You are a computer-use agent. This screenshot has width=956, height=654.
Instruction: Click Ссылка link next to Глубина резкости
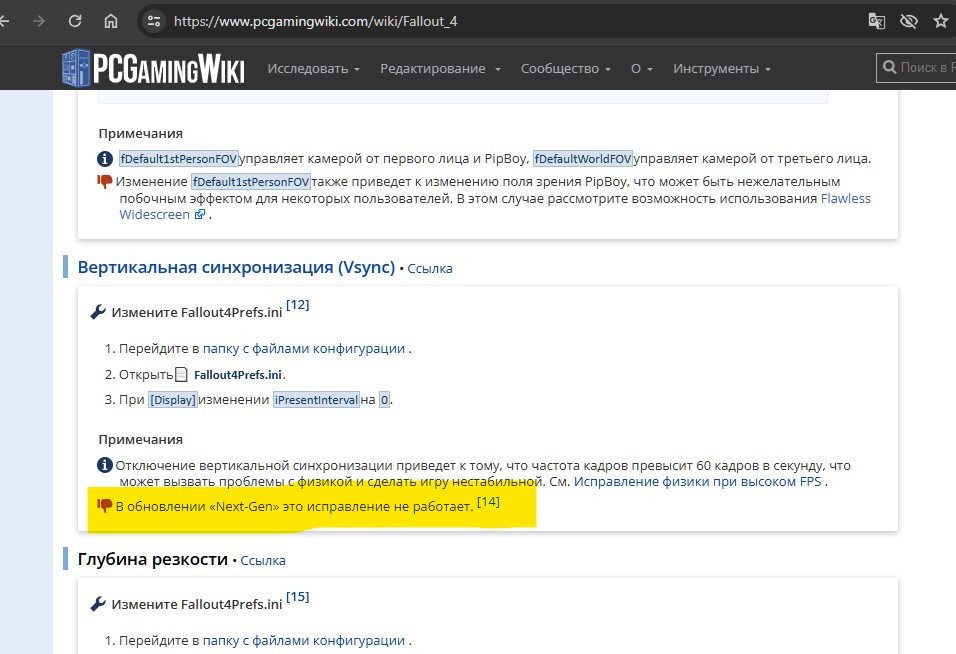click(263, 560)
